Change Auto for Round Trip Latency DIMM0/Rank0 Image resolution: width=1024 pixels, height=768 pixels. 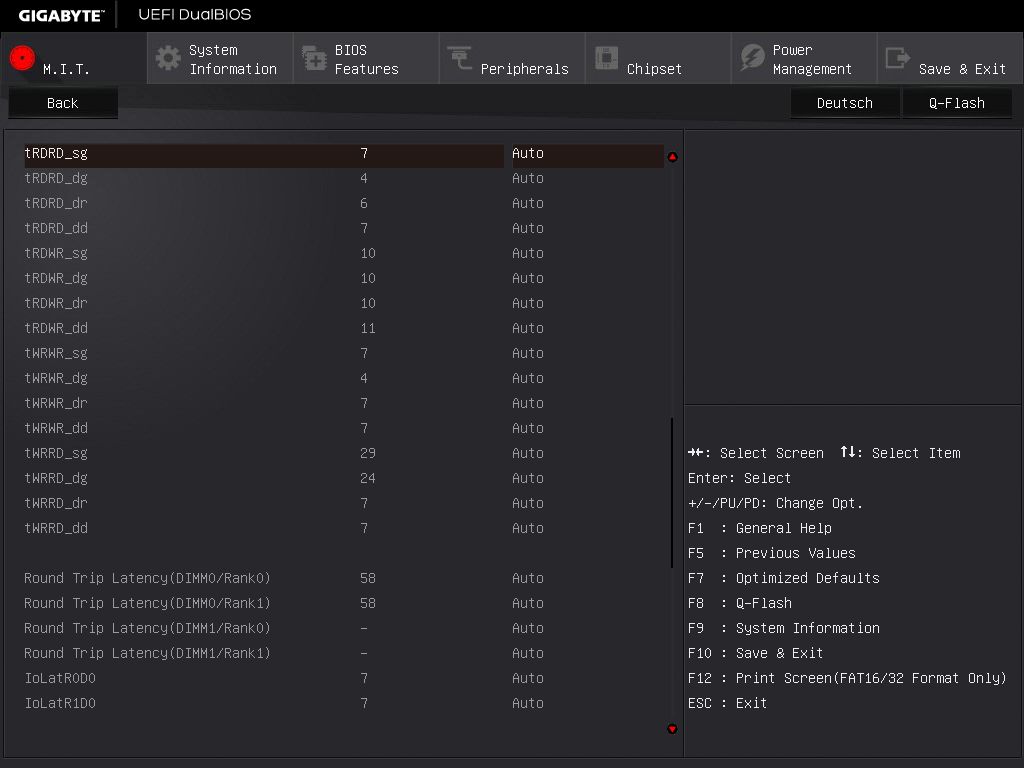pyautogui.click(x=528, y=578)
